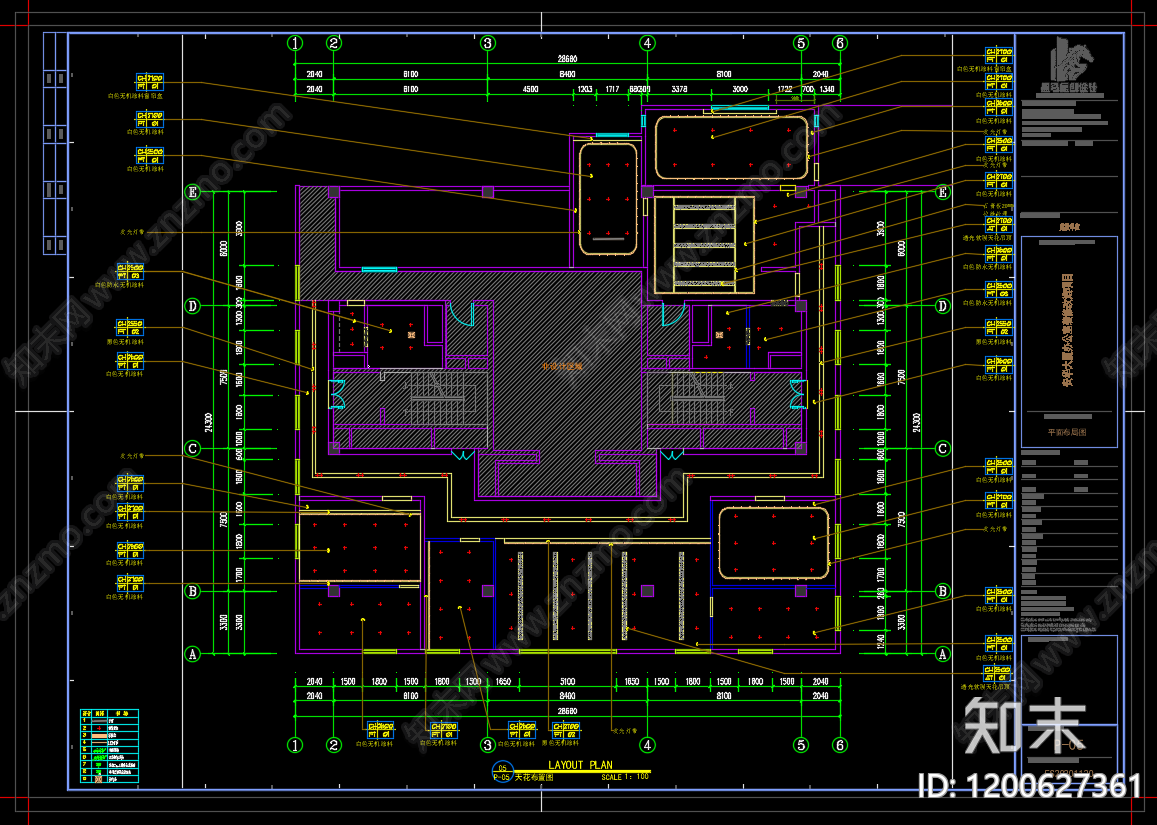Select the bottom overall dimension '28680'
This screenshot has height=825, width=1157.
pos(567,711)
